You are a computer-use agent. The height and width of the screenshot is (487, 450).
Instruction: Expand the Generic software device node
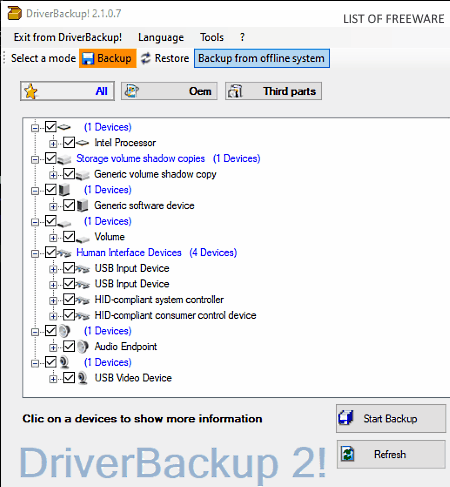tap(53, 206)
